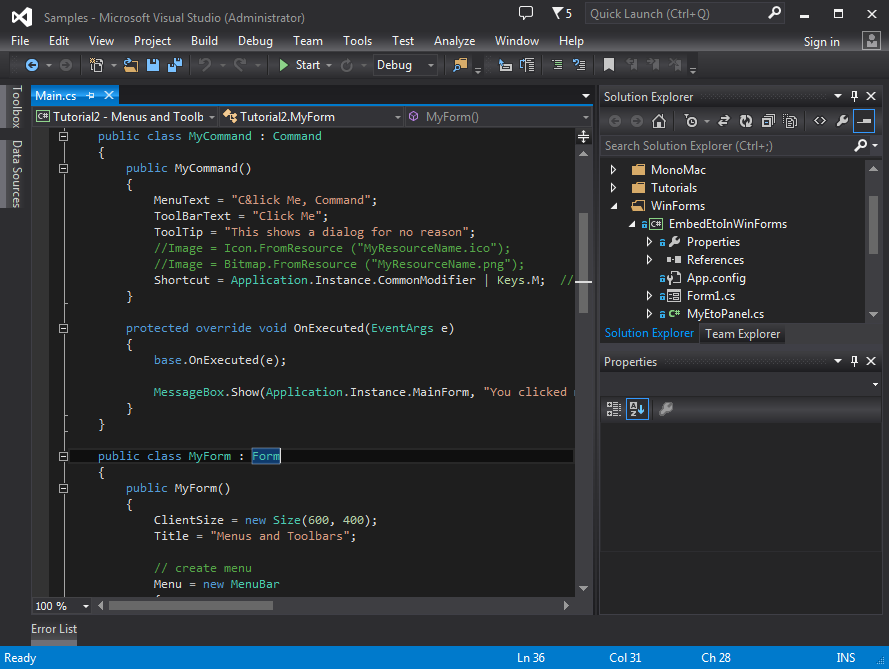Switch to the Team Explorer tab
Viewport: 889px width, 669px height.
(742, 333)
